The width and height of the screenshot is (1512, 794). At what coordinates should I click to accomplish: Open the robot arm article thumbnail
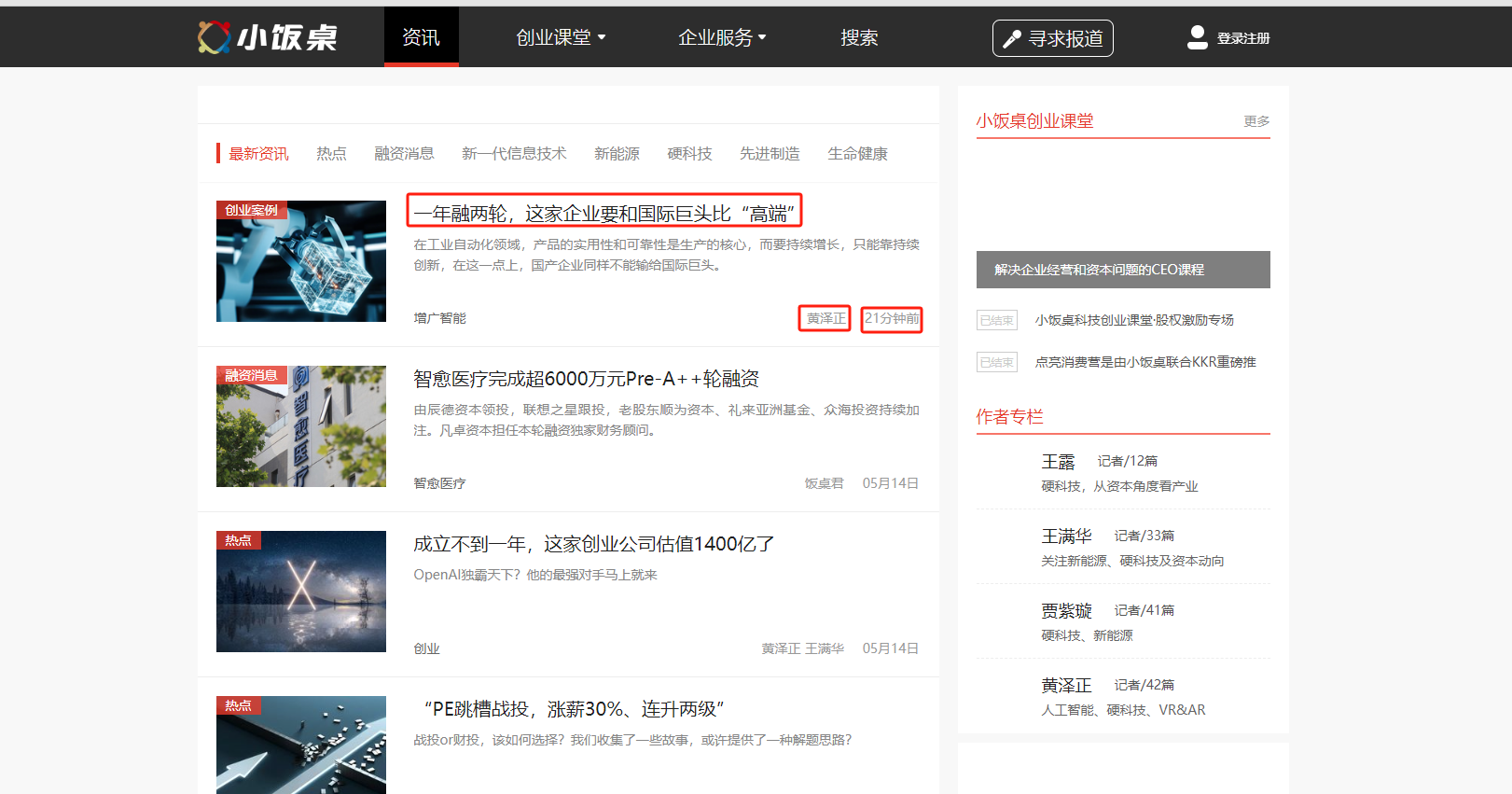(301, 261)
